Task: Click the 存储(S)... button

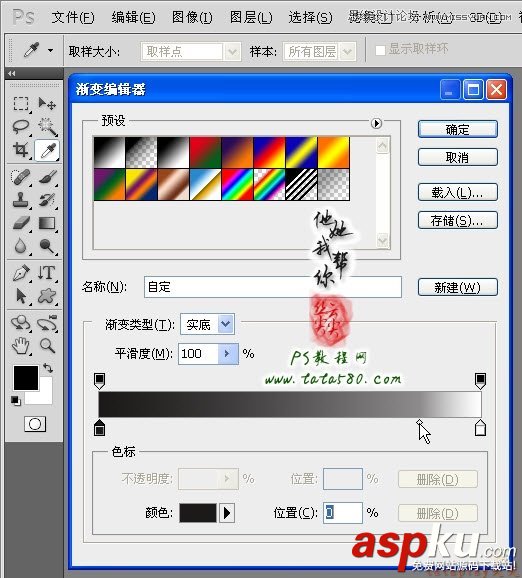Action: (x=457, y=220)
